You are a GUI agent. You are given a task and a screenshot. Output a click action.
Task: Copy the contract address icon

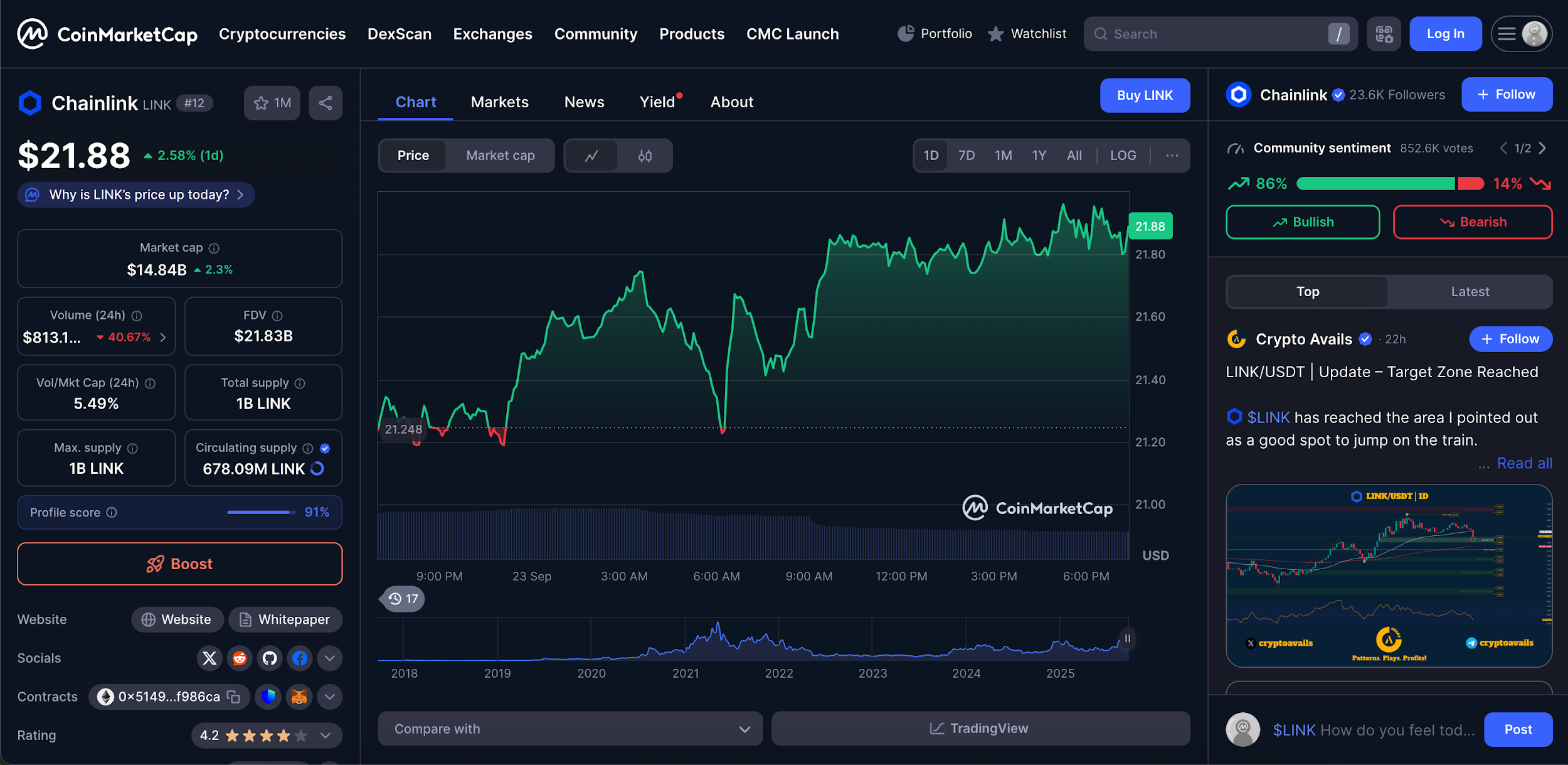(x=234, y=697)
